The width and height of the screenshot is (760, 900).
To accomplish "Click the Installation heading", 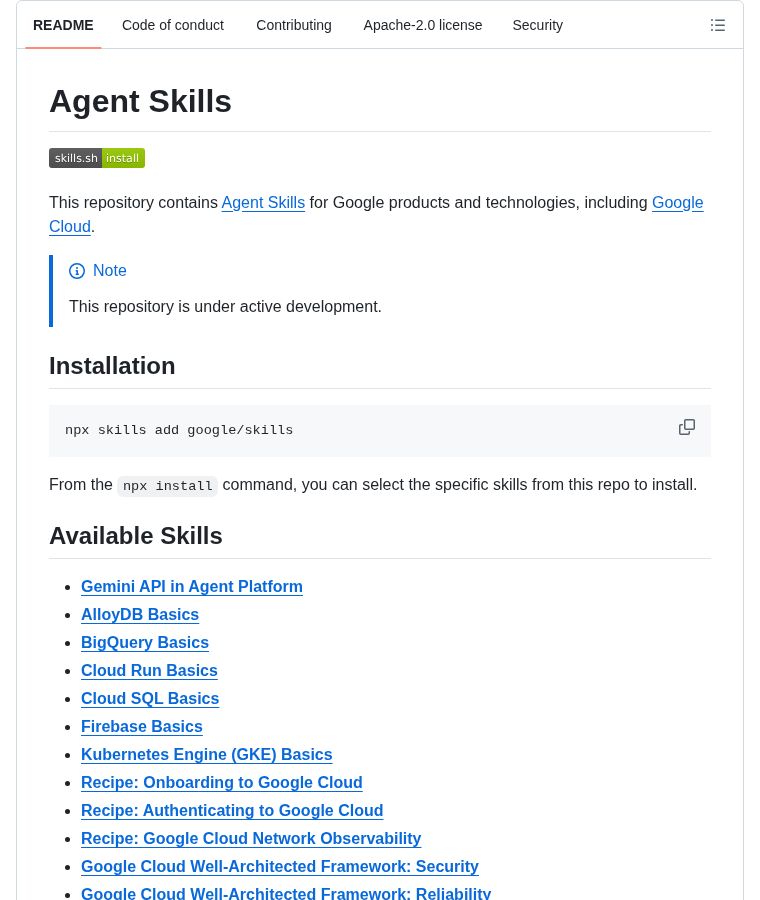I will click(x=112, y=366).
